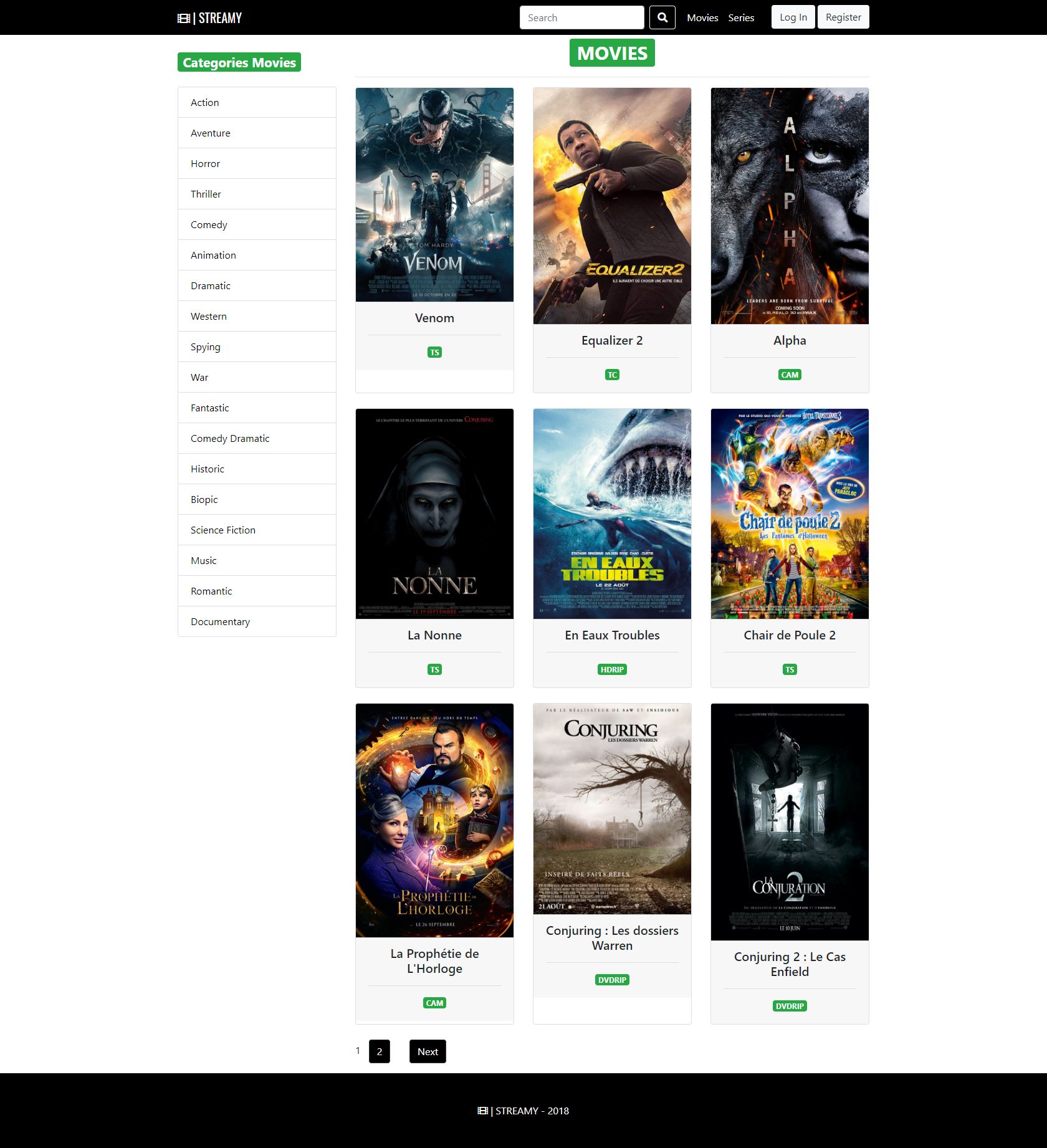Viewport: 1047px width, 1148px height.
Task: Open the Series nav link
Action: [741, 17]
